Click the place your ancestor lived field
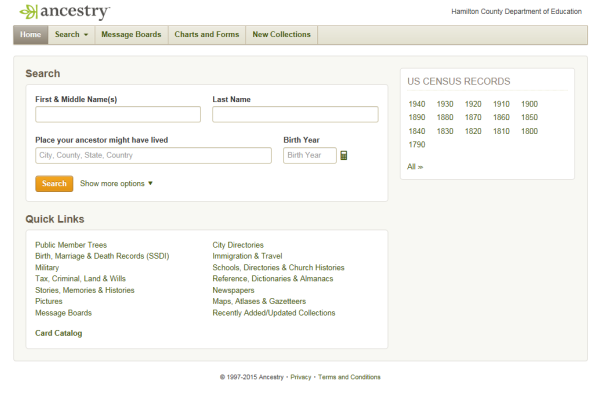 [x=153, y=155]
